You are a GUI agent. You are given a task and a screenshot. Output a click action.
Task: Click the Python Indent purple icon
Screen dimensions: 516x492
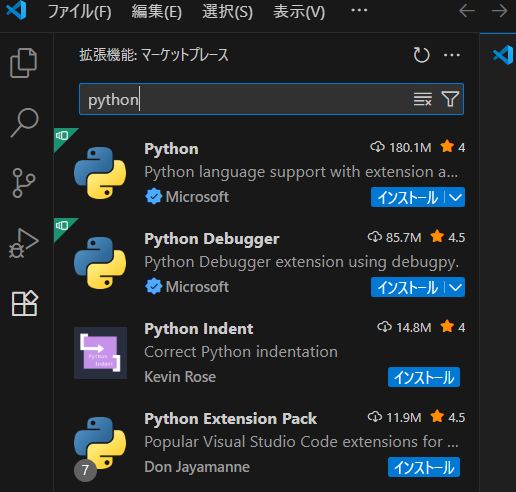pos(100,353)
